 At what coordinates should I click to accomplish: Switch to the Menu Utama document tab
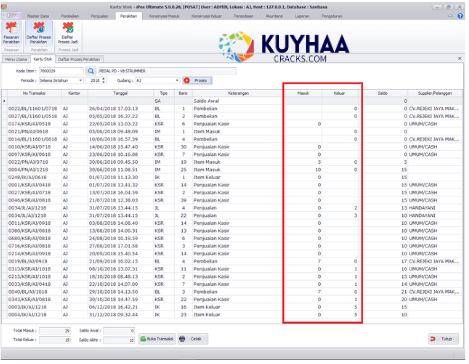tap(16, 59)
